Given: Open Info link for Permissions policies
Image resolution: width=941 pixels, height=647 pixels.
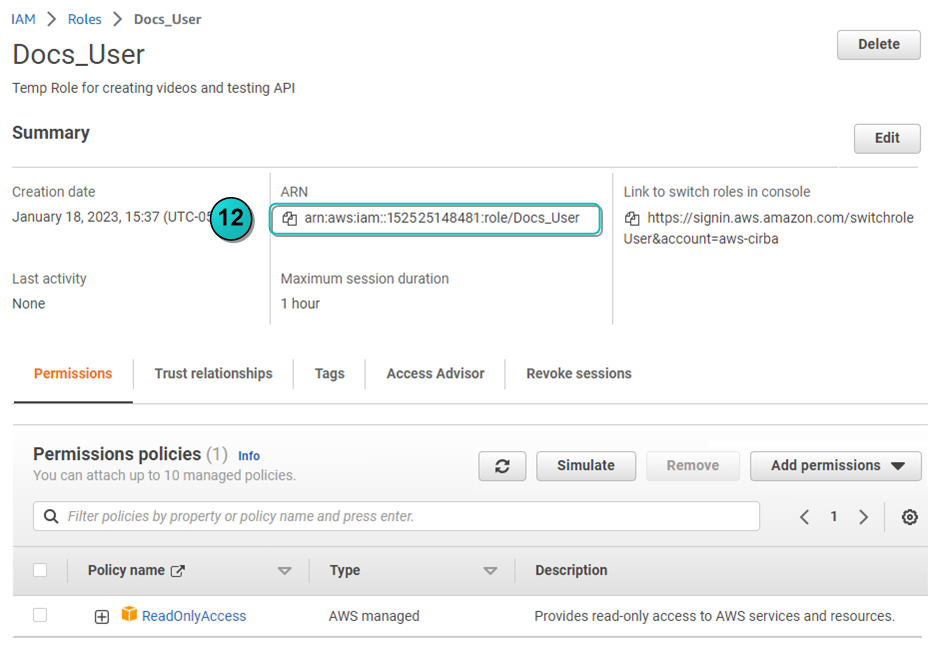Looking at the screenshot, I should coord(249,456).
